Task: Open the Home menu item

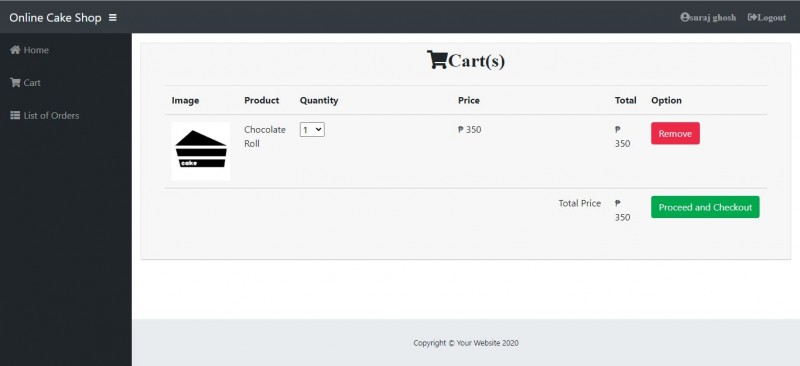Action: (x=30, y=50)
